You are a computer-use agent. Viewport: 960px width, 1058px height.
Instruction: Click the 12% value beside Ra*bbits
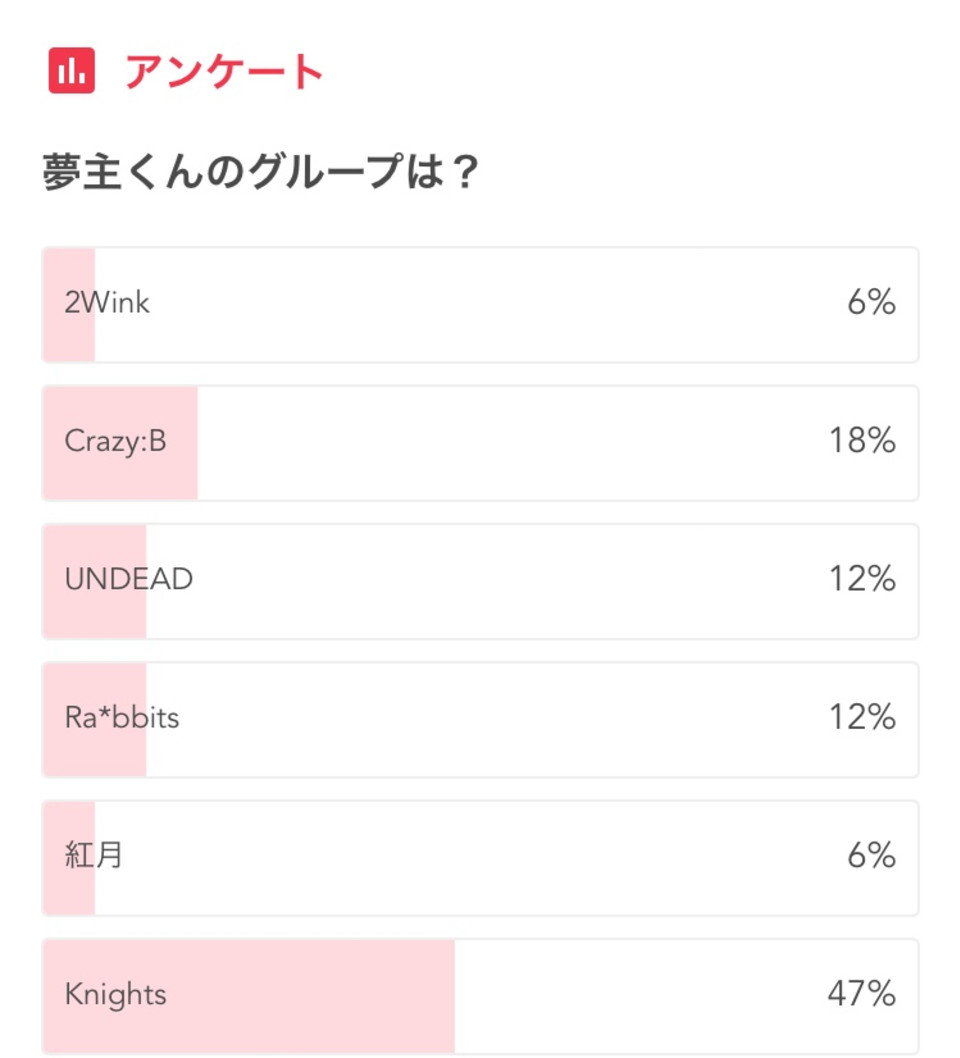[862, 717]
